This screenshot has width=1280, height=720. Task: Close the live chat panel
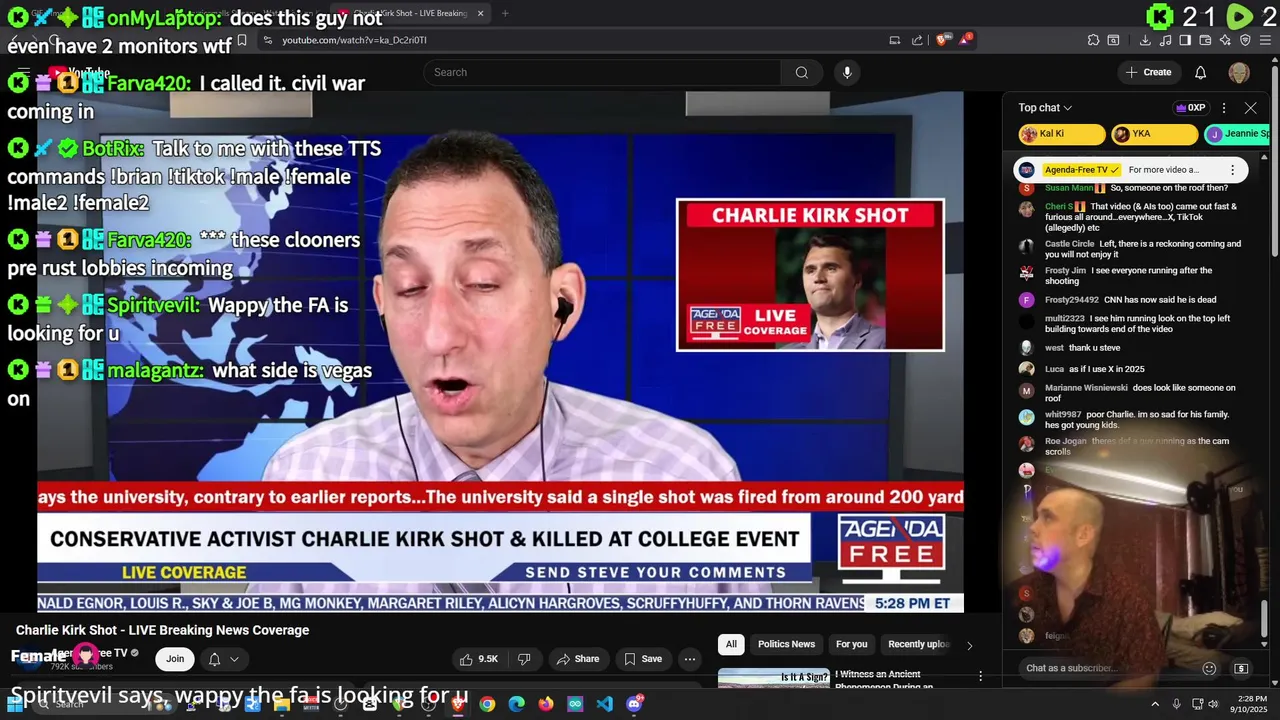pyautogui.click(x=1250, y=108)
